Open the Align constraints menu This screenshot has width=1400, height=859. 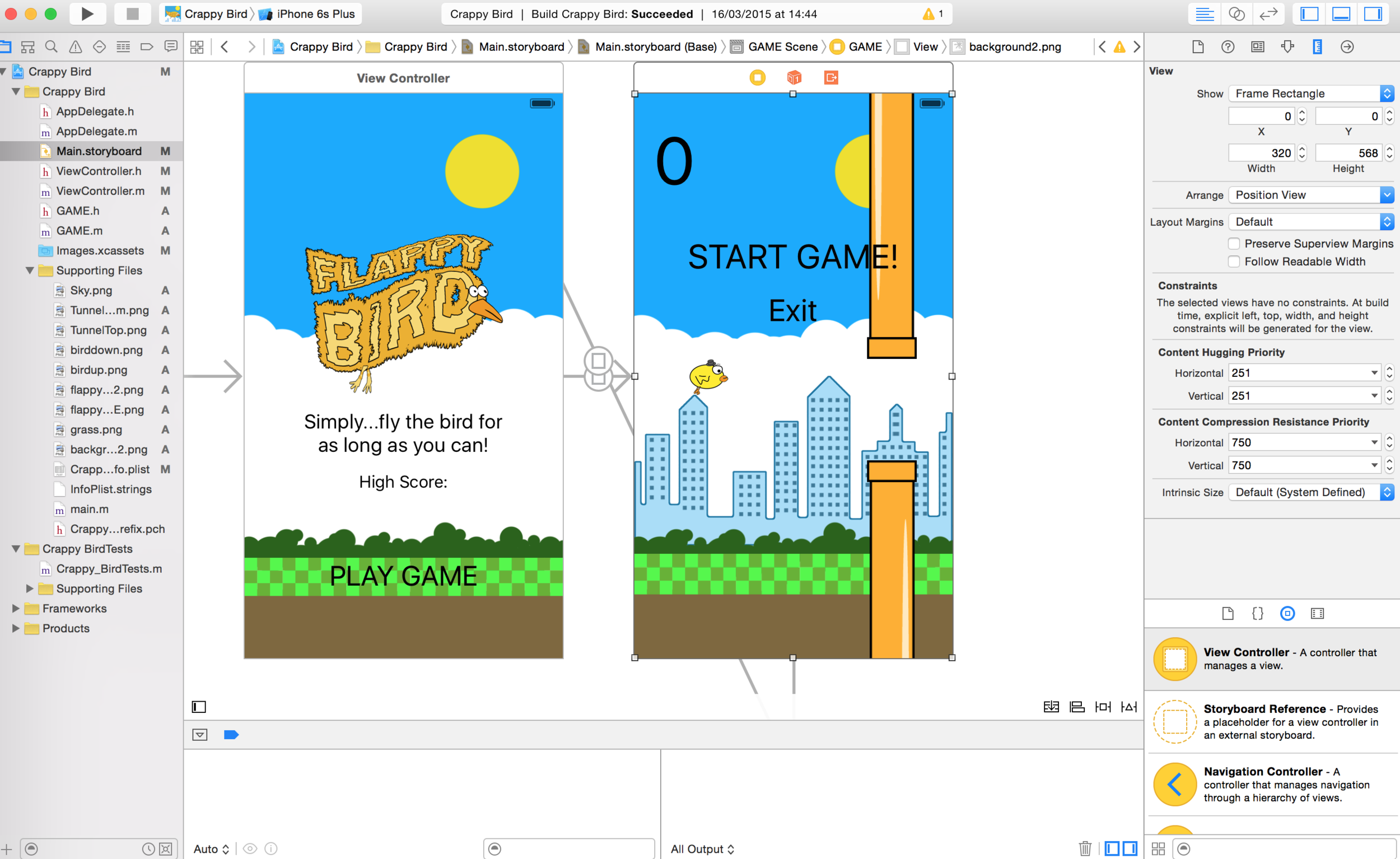click(1077, 707)
